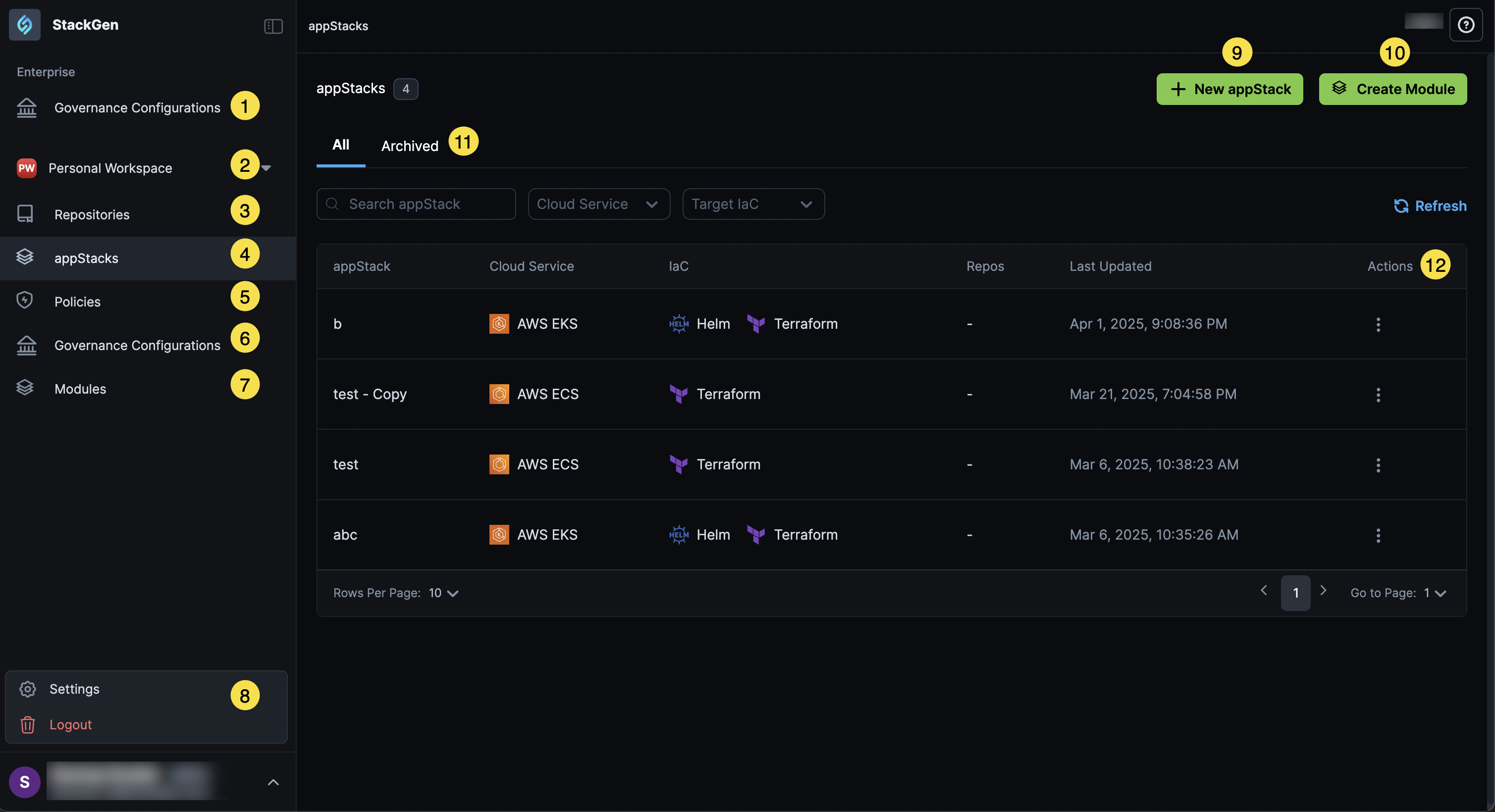
Task: Click Terraform icon in test - Copy row
Action: coord(679,395)
